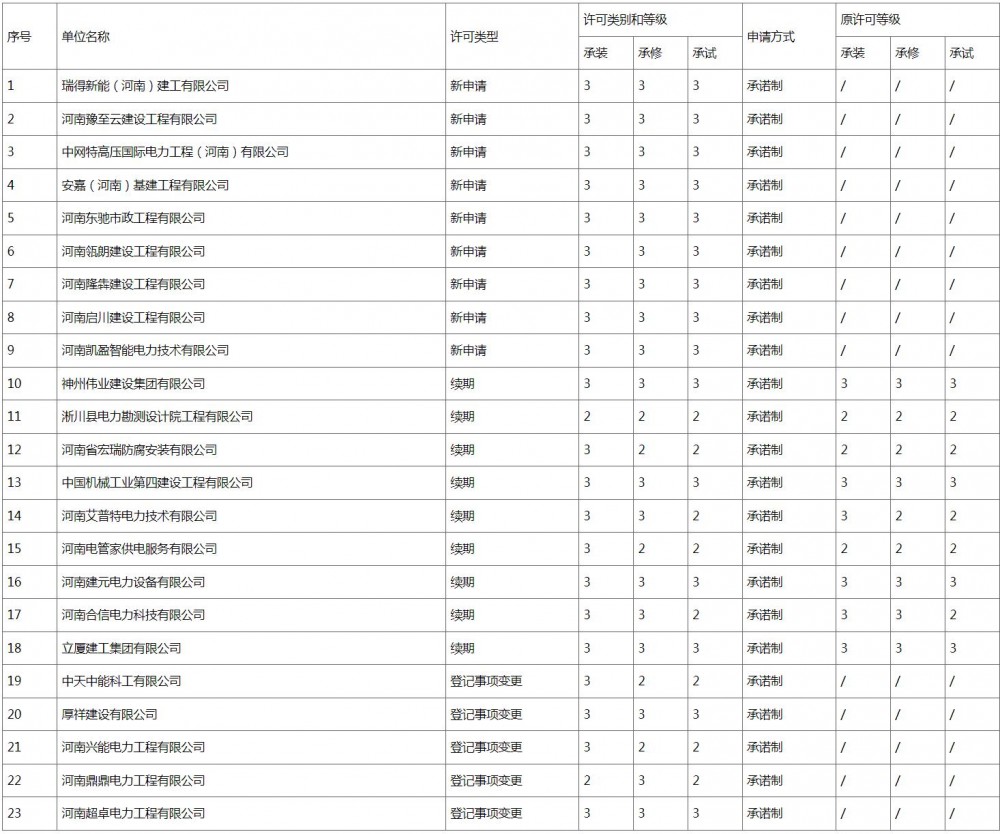Screen dimensions: 1000x834
Task: Click 立厦建工集团有限公司 company name
Action: click(x=121, y=648)
